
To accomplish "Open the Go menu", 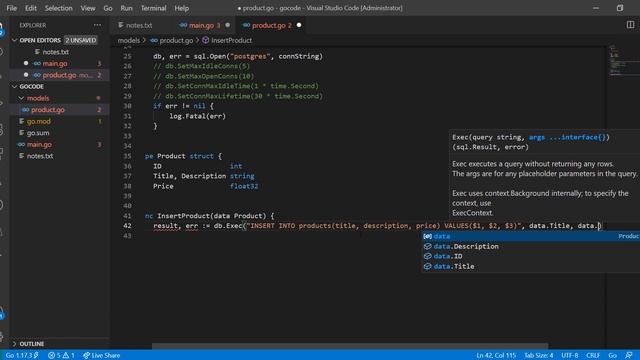I will point(108,8).
